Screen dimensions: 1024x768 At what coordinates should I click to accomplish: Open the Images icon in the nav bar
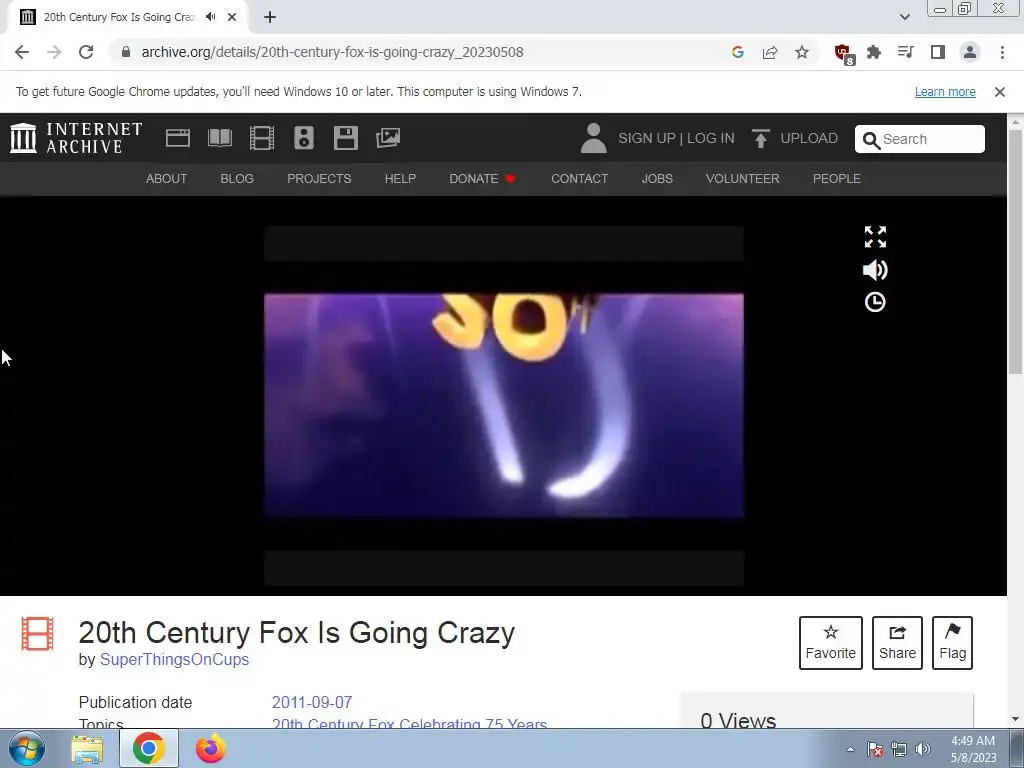point(388,138)
